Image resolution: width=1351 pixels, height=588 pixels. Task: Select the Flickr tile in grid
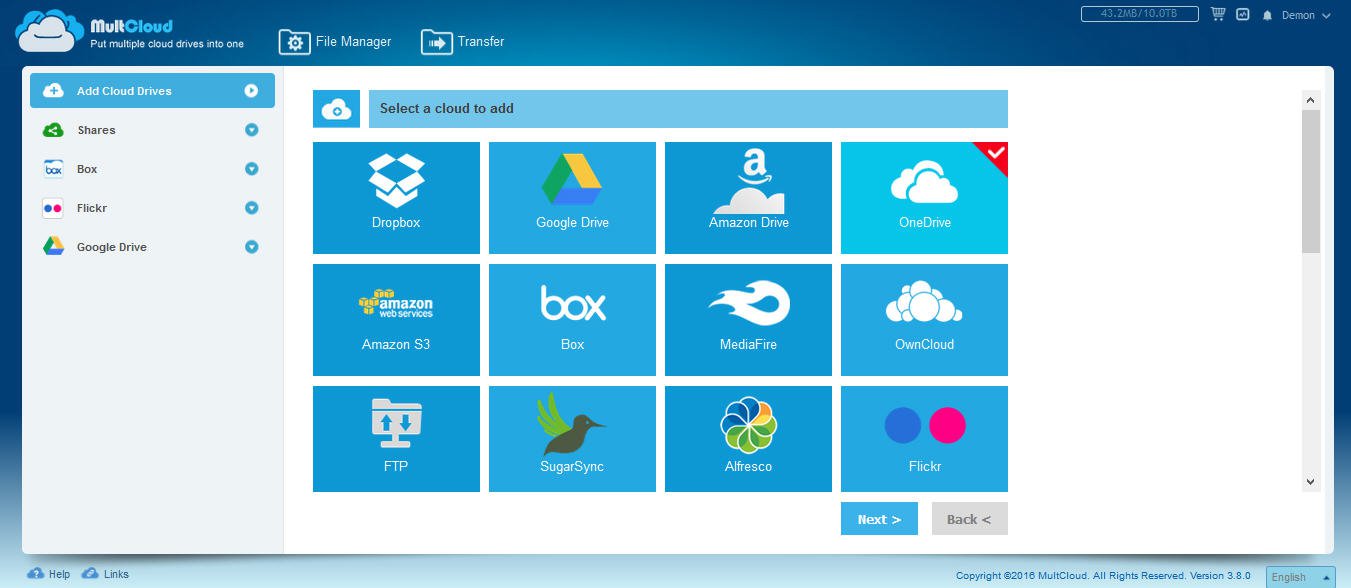(924, 439)
